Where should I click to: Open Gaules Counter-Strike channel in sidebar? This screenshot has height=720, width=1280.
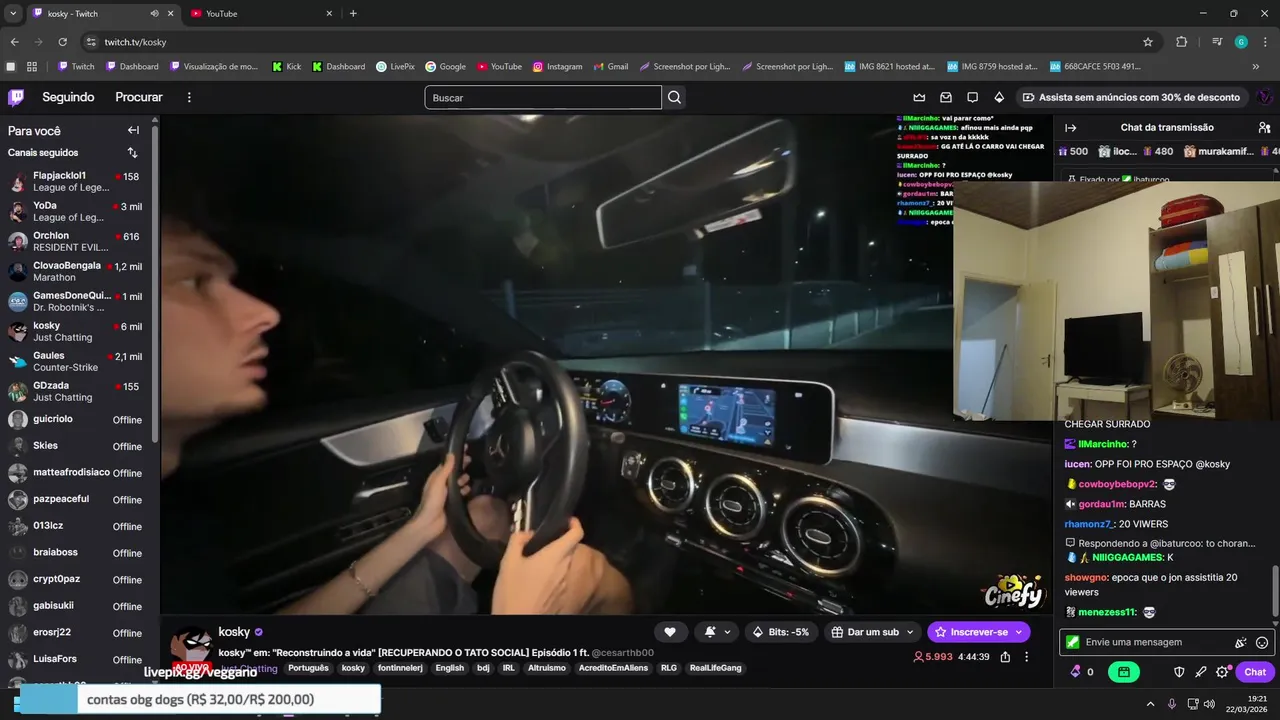(78, 361)
